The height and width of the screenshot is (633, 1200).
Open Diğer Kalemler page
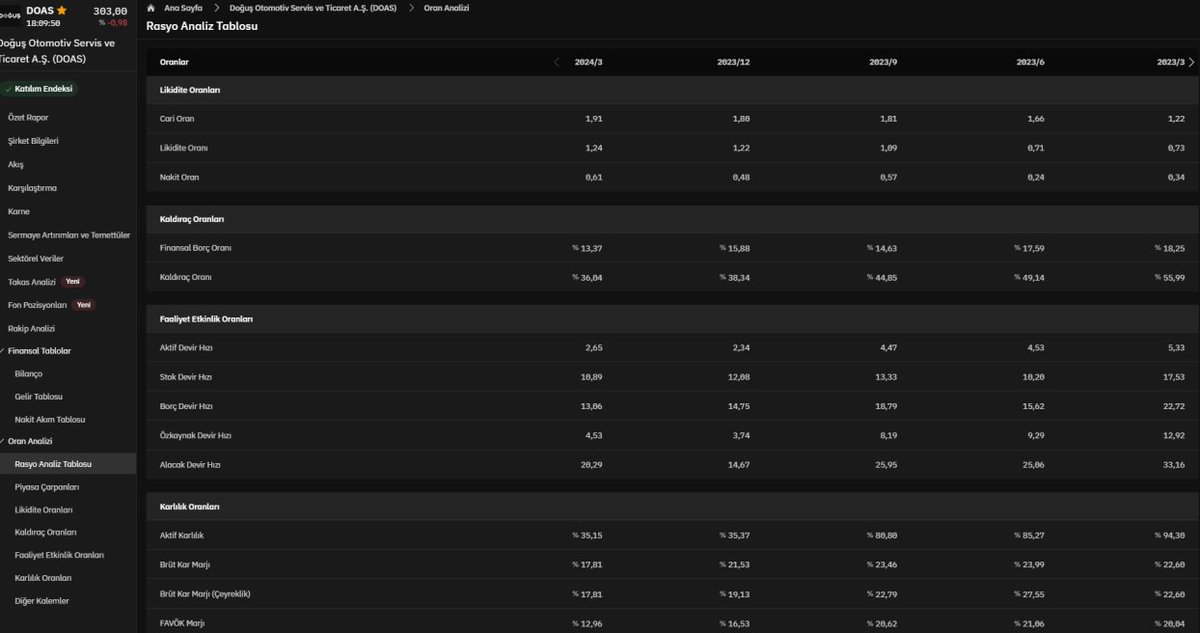(42, 601)
